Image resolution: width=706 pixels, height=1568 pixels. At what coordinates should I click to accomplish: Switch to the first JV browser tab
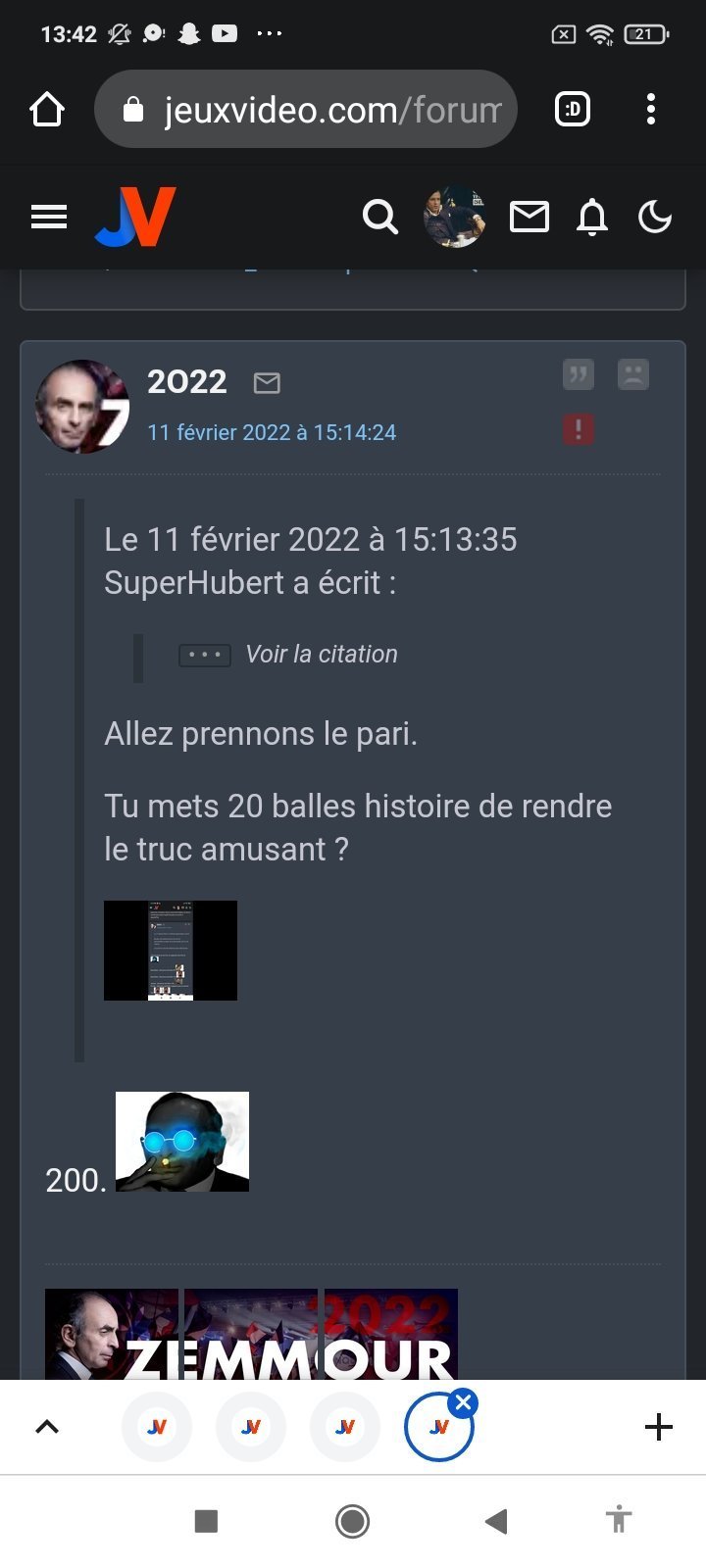click(x=157, y=1427)
